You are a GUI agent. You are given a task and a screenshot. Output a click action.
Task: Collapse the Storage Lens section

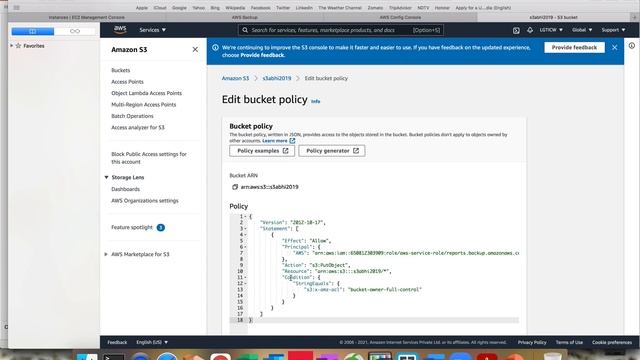coord(106,177)
